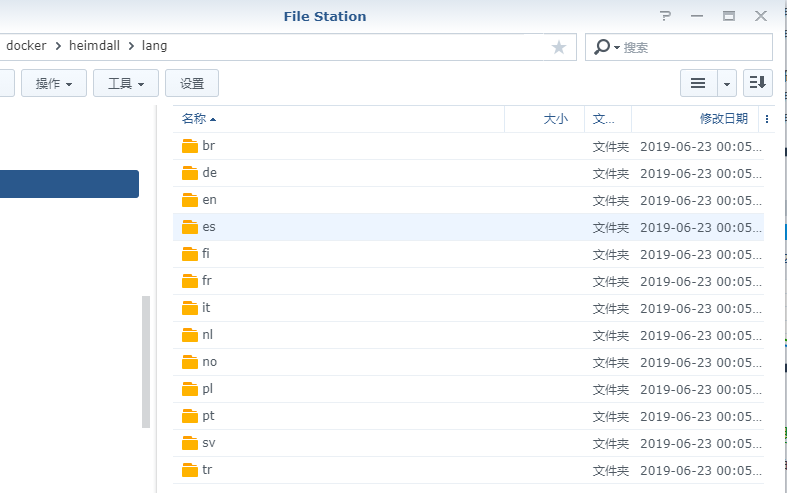Screen dimensions: 787x493
Task: Switch to list view mode icon
Action: tap(698, 83)
